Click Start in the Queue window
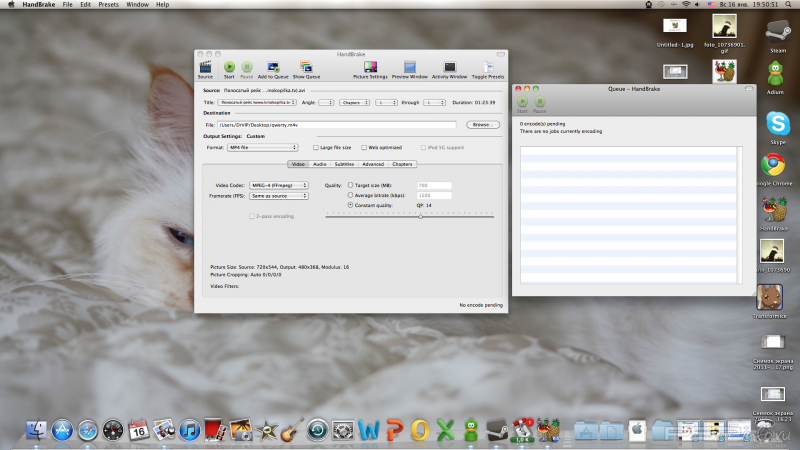Viewport: 800px width, 450px height. 521,102
